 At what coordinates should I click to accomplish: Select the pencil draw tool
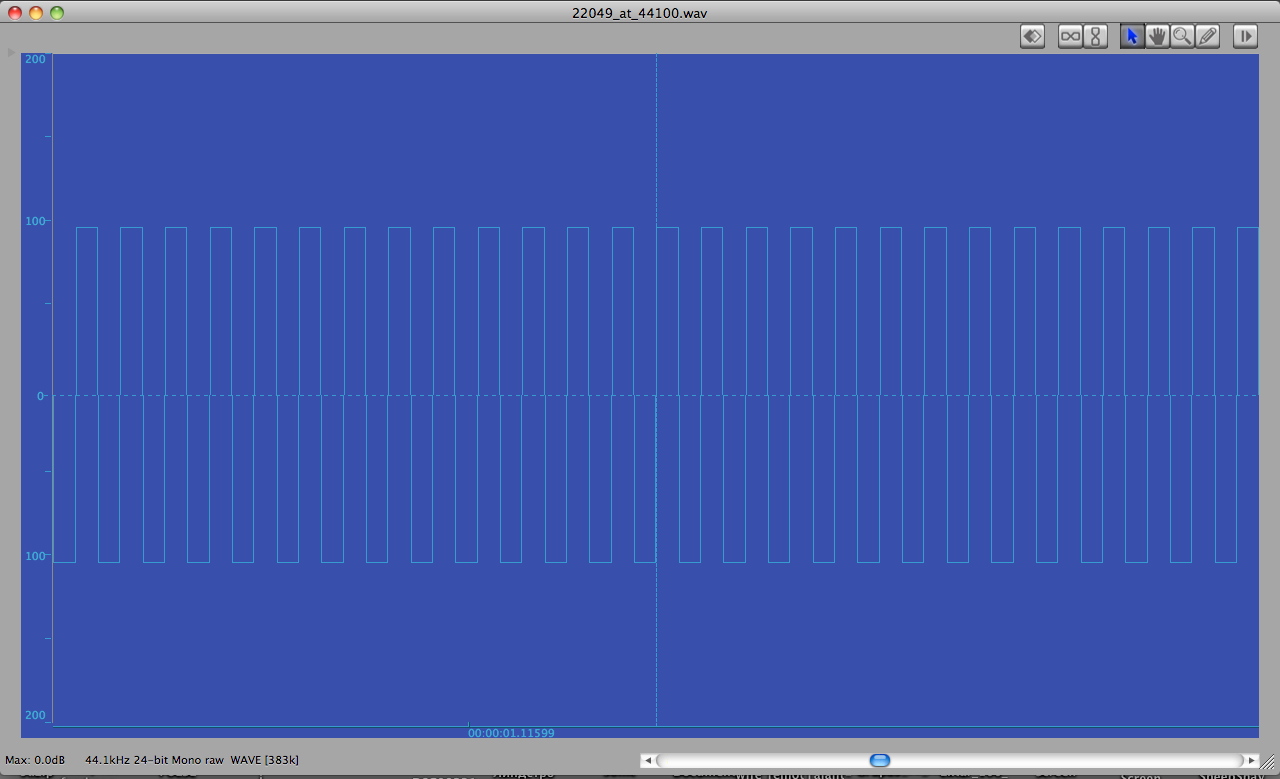click(1207, 37)
